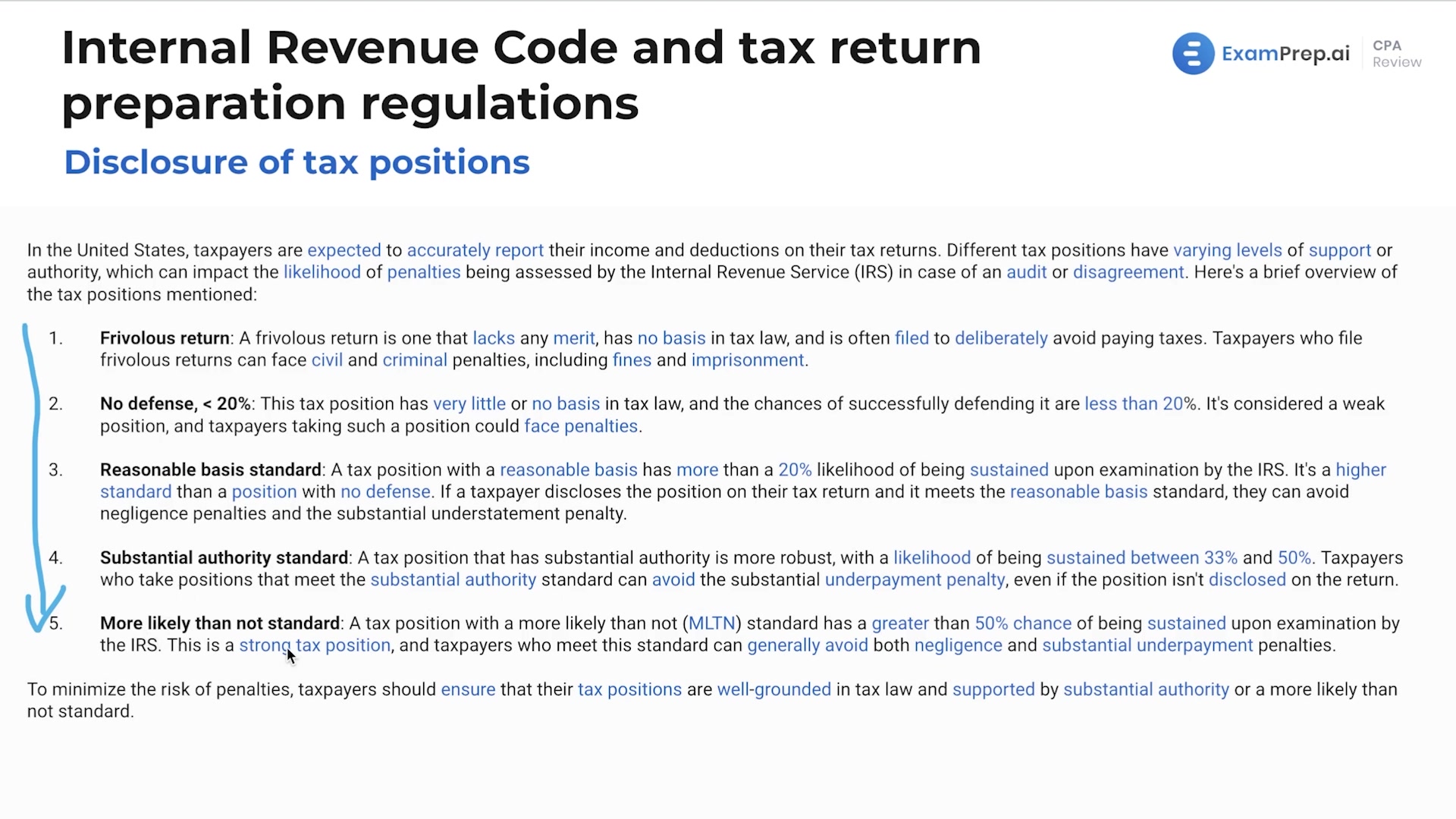Click the highlighted phrase 'generally avoid'
Viewport: 1456px width, 819px height.
click(808, 645)
